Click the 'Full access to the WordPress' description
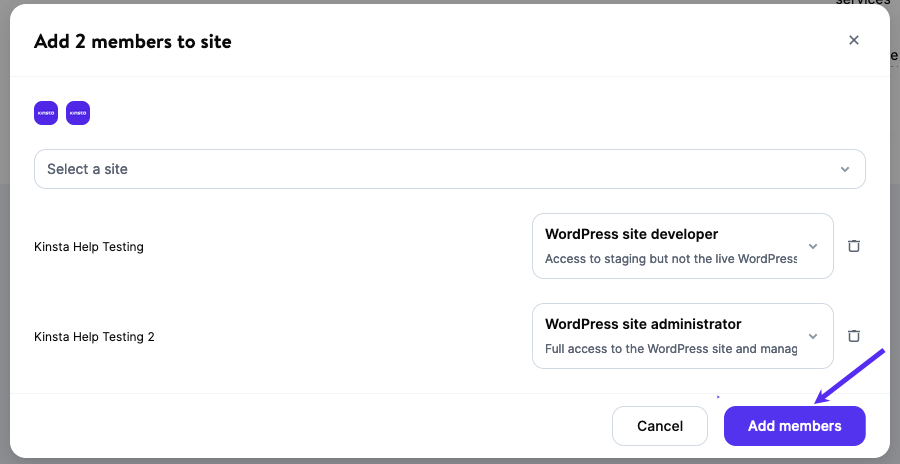The image size is (900, 464). (x=670, y=349)
